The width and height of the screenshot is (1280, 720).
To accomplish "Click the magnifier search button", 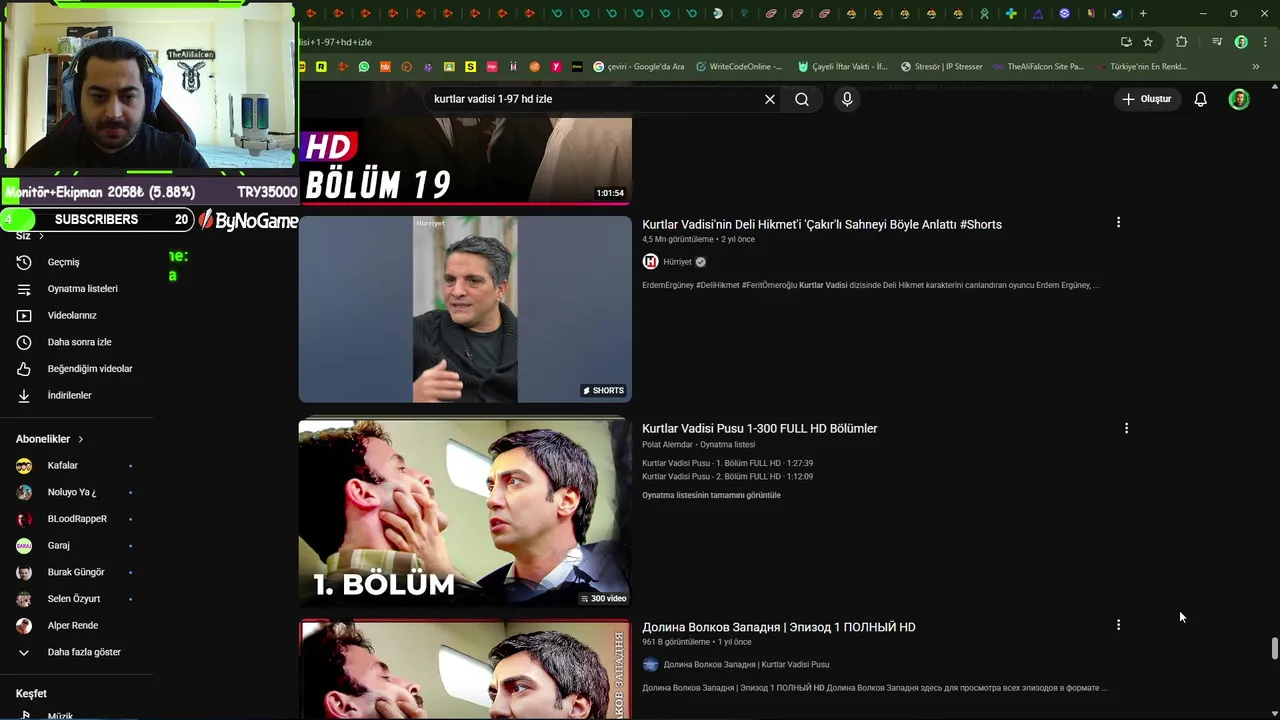I will coord(802,99).
